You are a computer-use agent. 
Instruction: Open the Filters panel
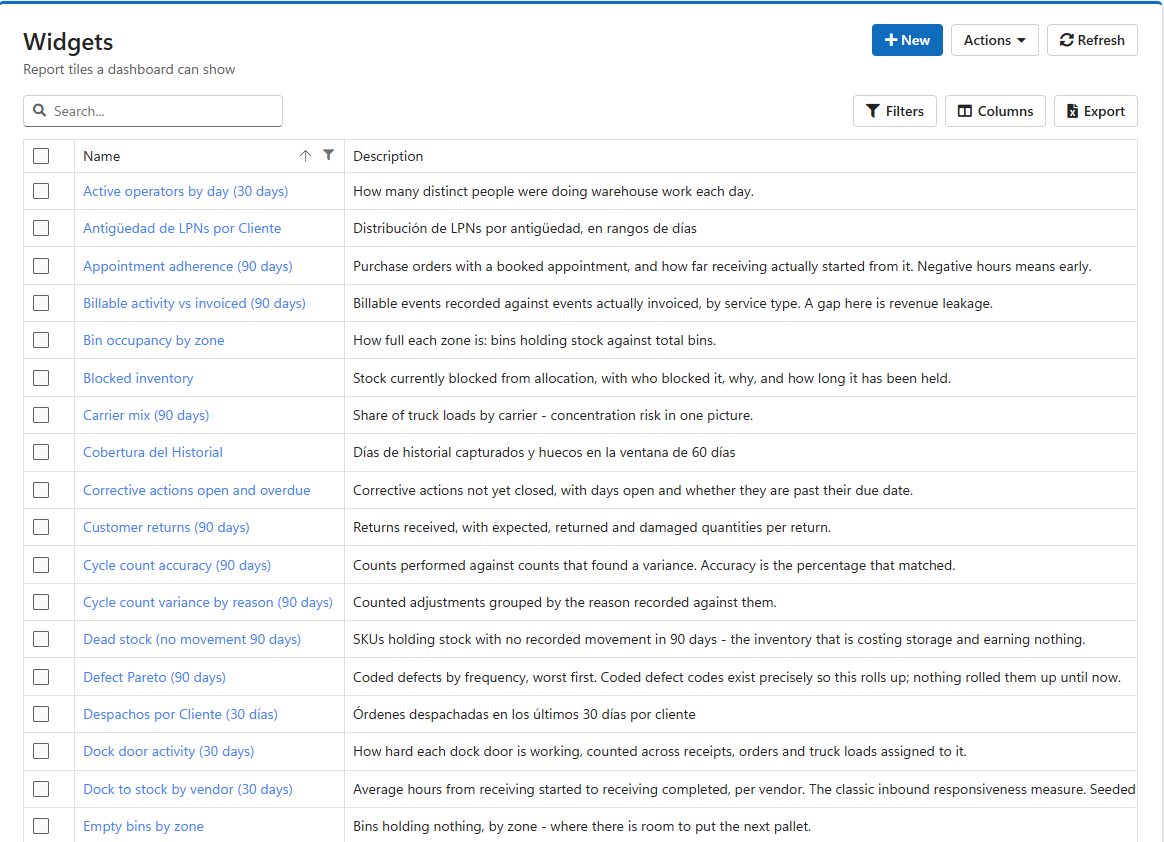pyautogui.click(x=894, y=111)
